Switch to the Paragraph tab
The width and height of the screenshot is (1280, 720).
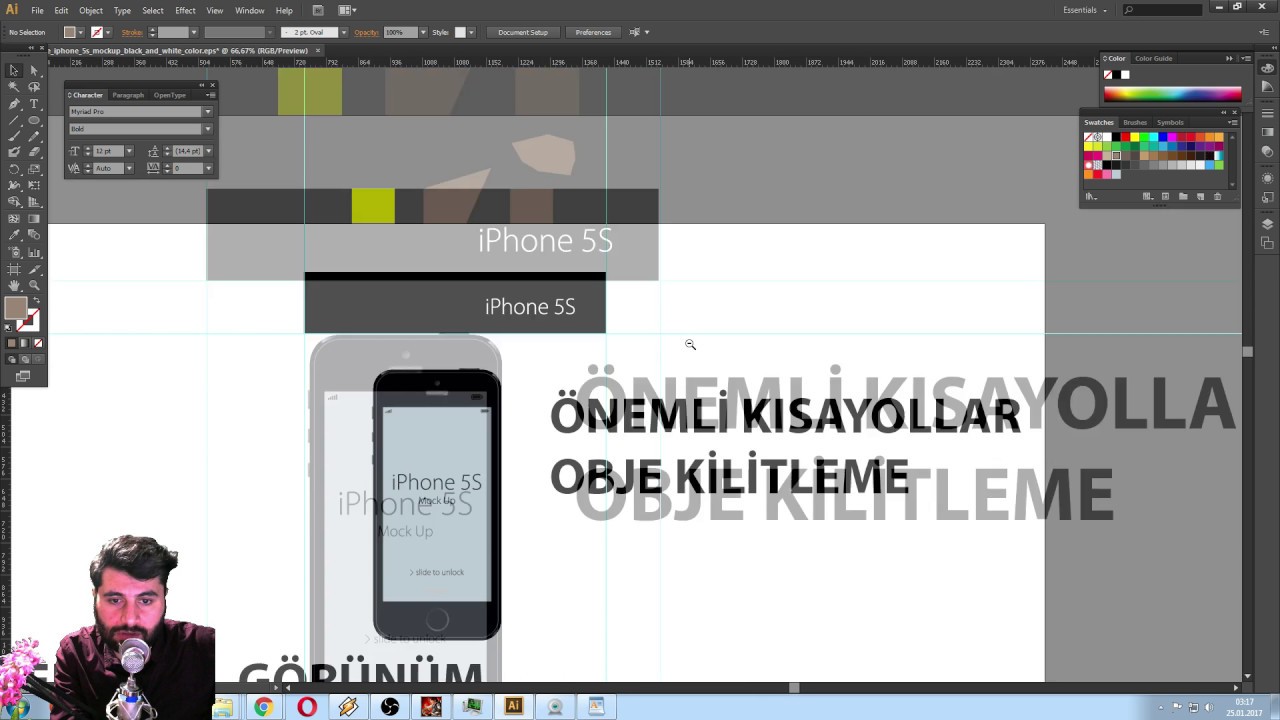(128, 95)
